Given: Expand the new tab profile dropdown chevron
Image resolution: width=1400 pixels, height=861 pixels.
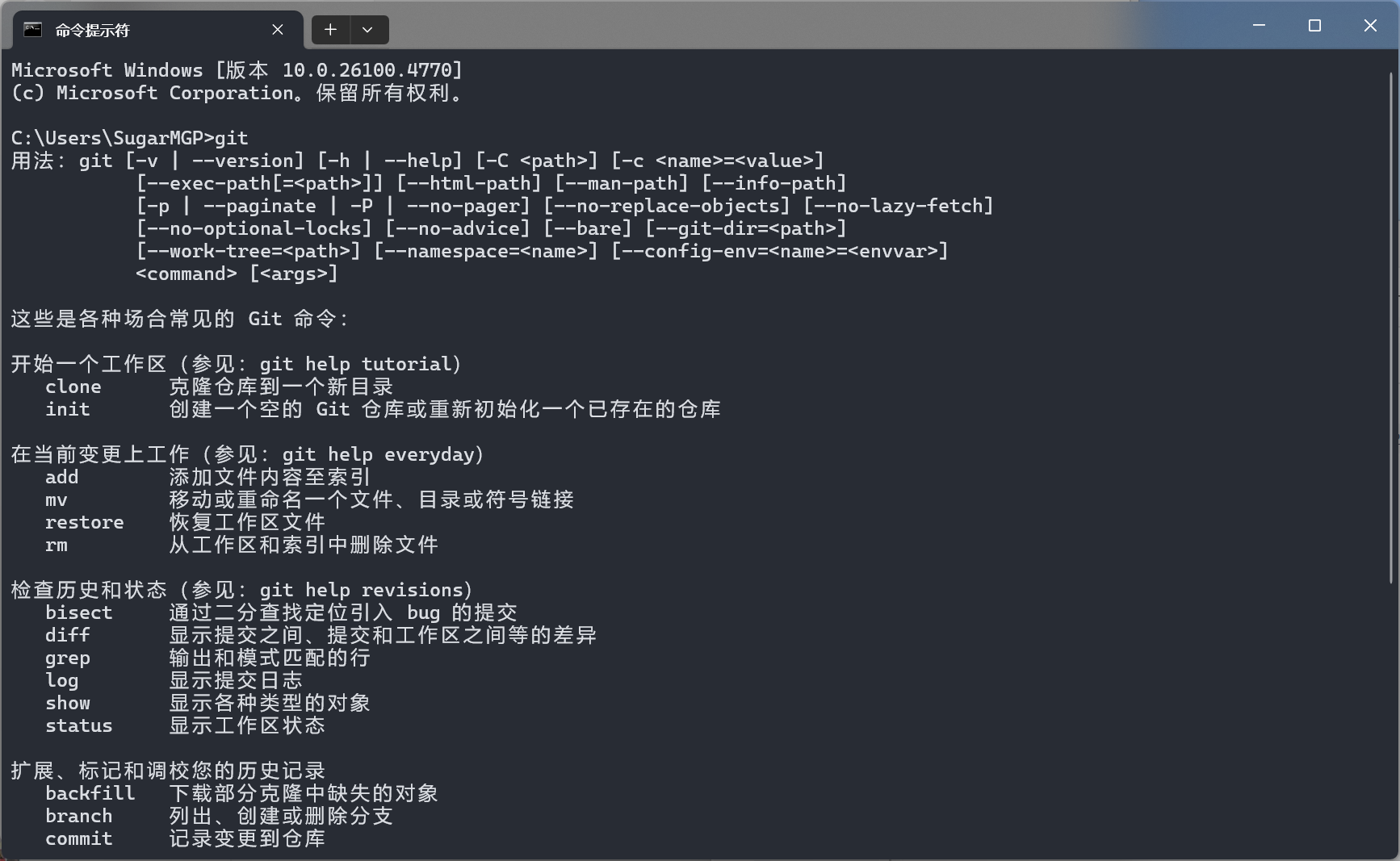Looking at the screenshot, I should click(367, 30).
